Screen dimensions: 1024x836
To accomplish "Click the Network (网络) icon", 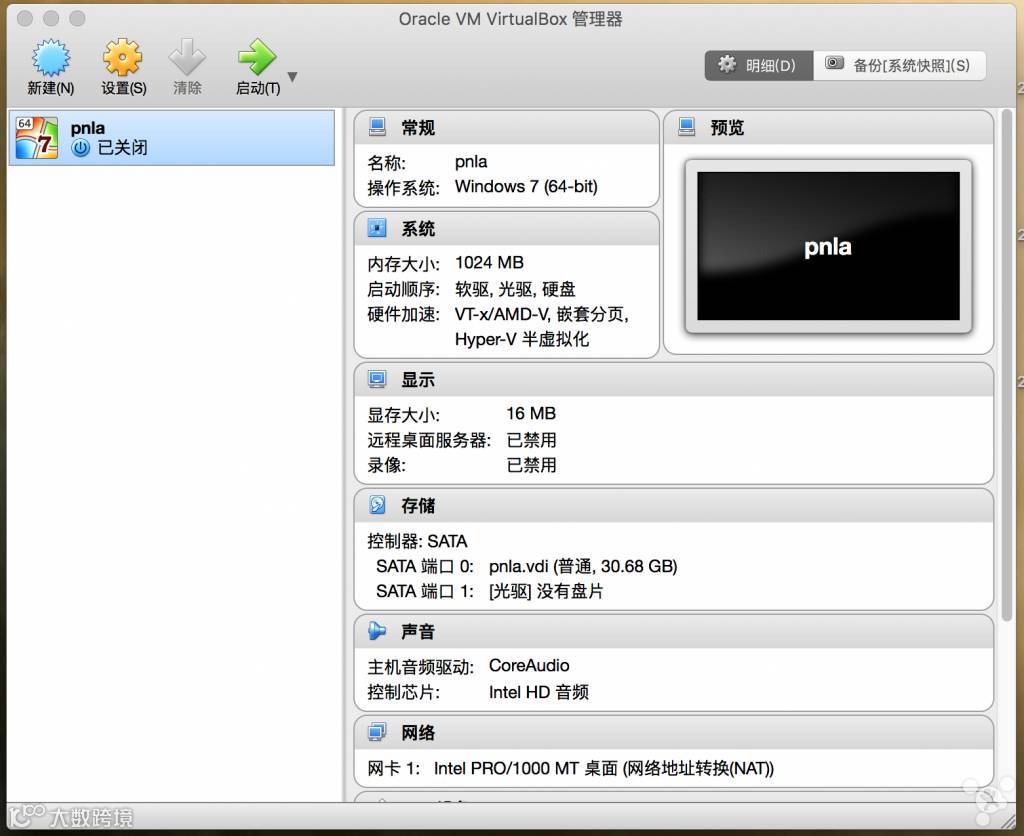I will click(377, 732).
